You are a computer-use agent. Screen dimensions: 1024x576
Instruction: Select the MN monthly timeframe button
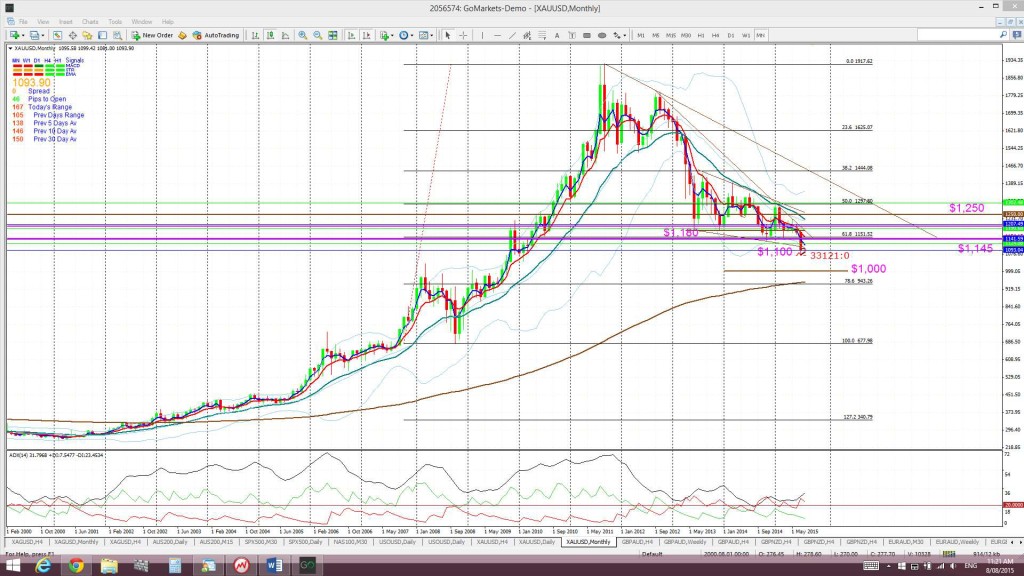[x=761, y=35]
